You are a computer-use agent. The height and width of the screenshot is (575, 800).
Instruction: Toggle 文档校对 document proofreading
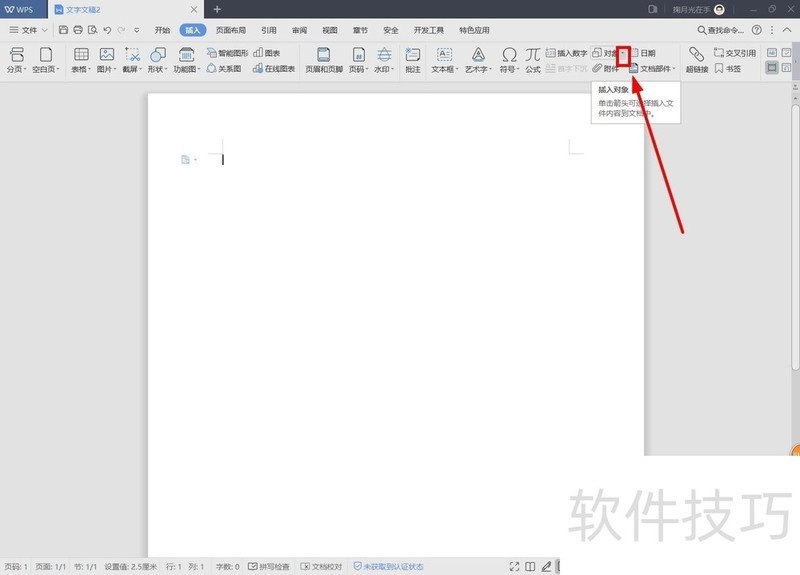[x=321, y=566]
